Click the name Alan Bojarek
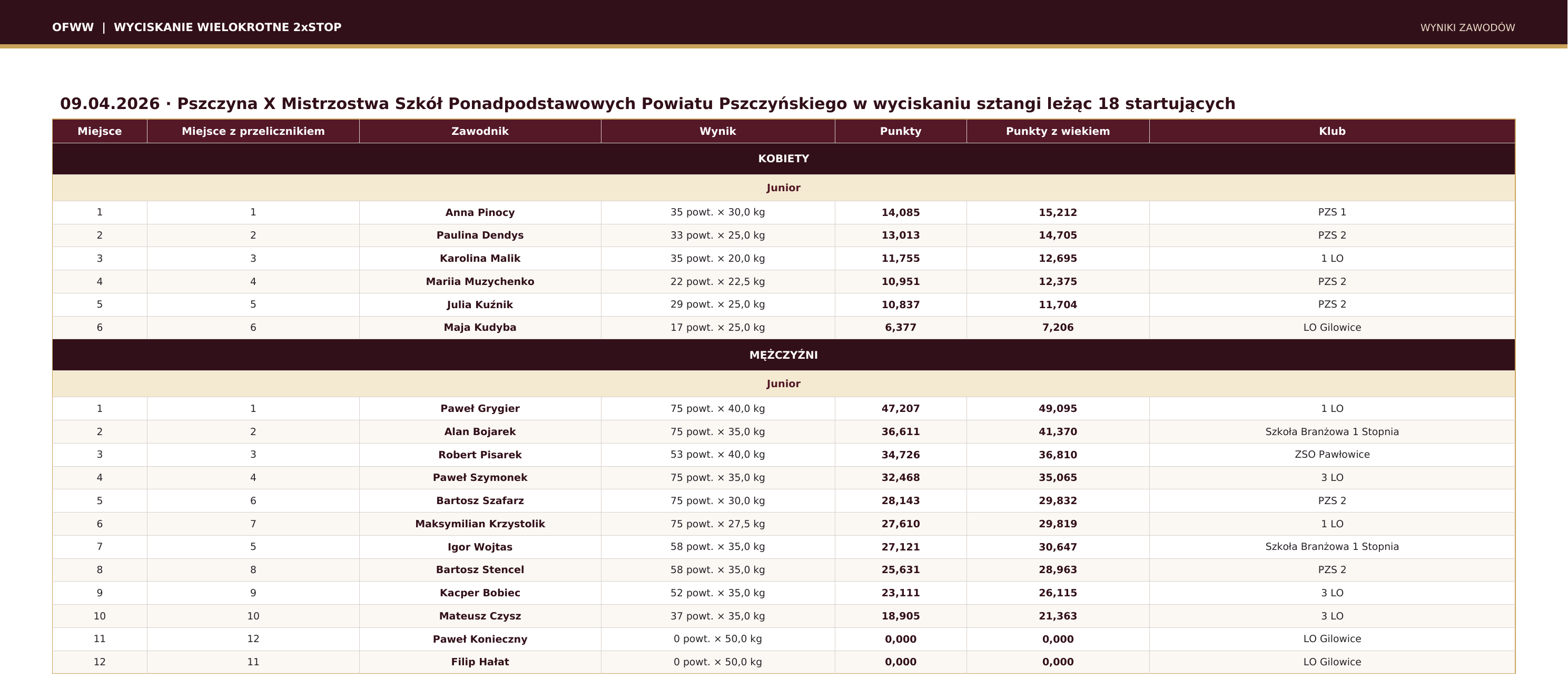 [x=480, y=432]
